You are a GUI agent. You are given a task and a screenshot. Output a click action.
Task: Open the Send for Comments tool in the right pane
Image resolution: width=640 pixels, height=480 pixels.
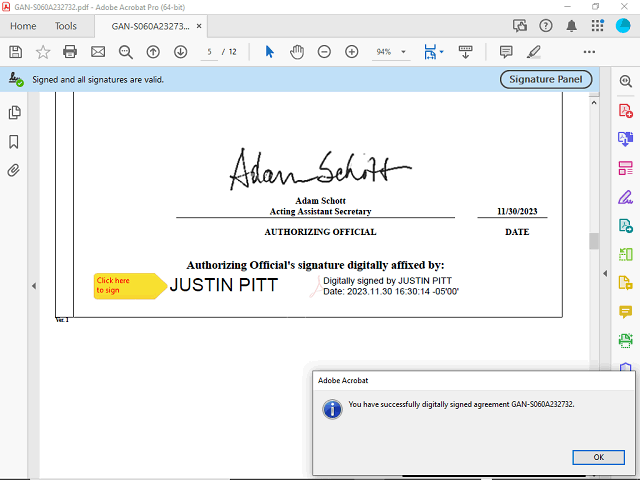pos(625,282)
